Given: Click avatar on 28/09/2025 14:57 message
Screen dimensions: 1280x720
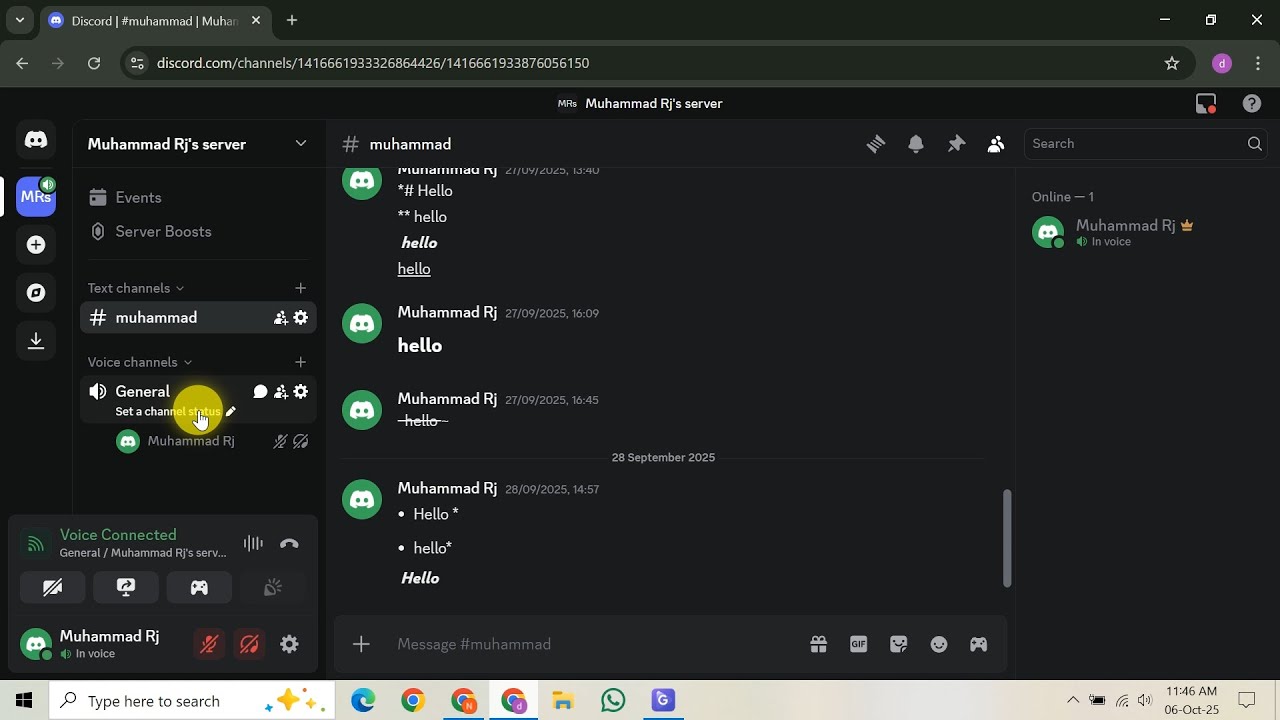Looking at the screenshot, I should tap(362, 499).
